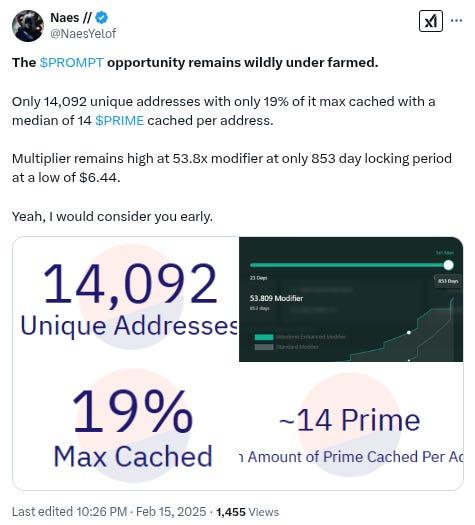Click the blue verified badge
This screenshot has height=525, width=475.
pyautogui.click(x=101, y=17)
